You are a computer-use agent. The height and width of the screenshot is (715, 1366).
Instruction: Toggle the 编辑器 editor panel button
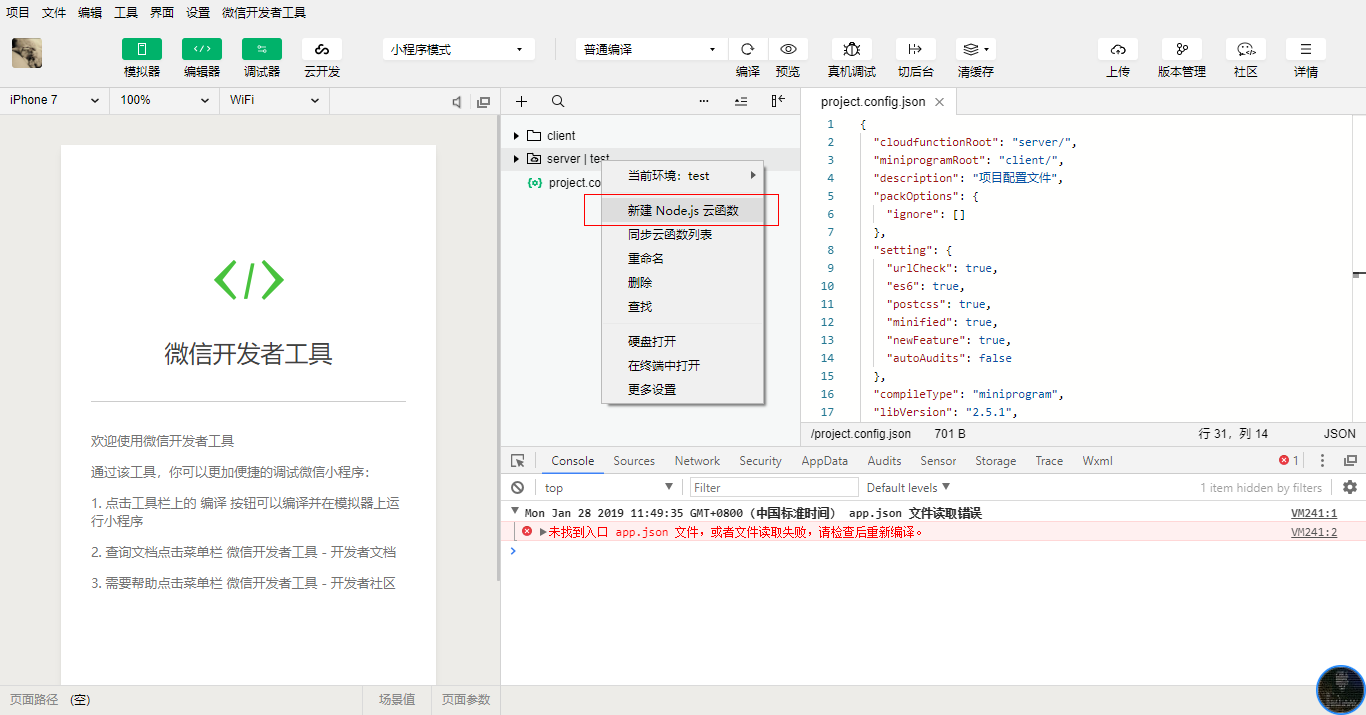[202, 49]
